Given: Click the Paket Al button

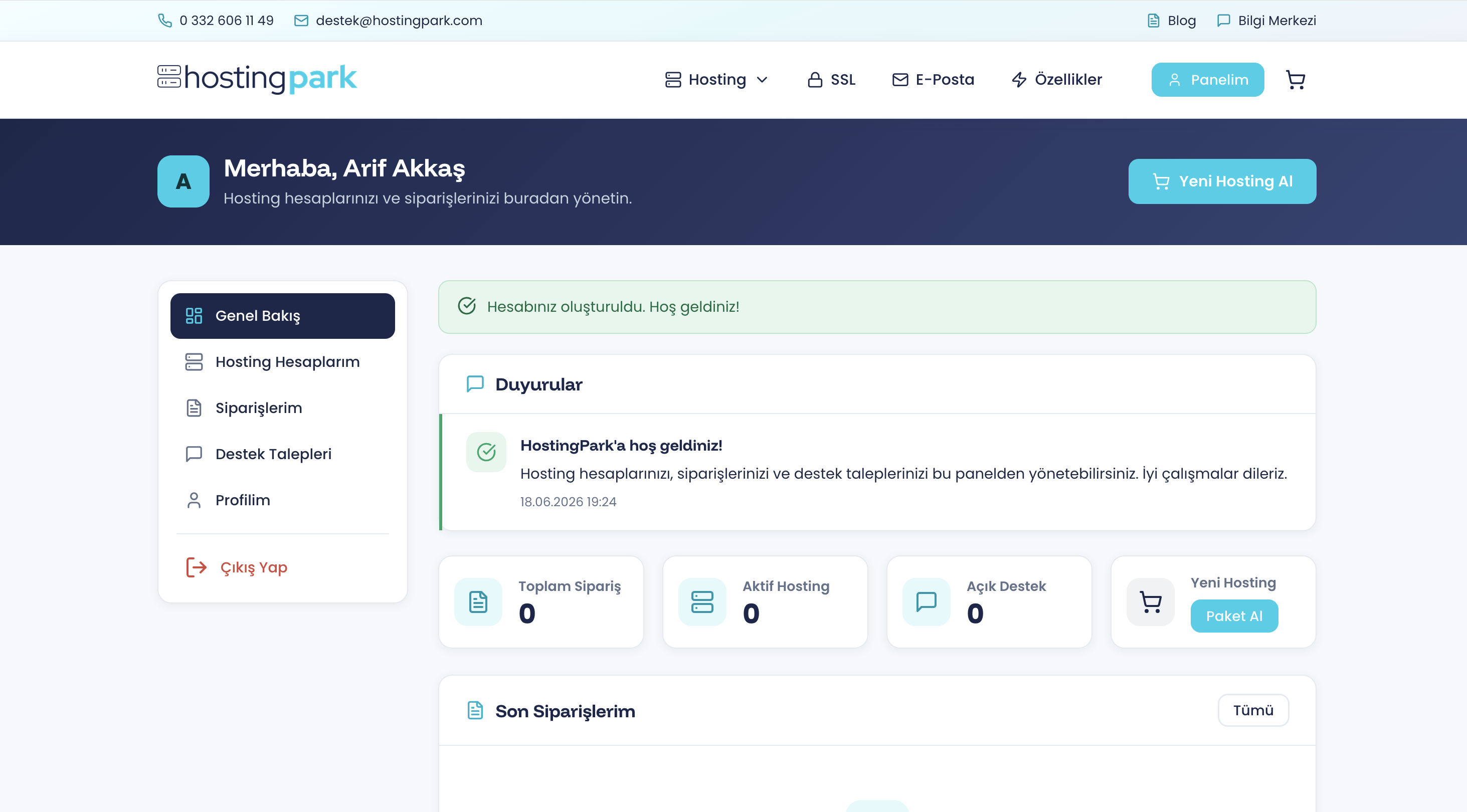Looking at the screenshot, I should point(1234,616).
